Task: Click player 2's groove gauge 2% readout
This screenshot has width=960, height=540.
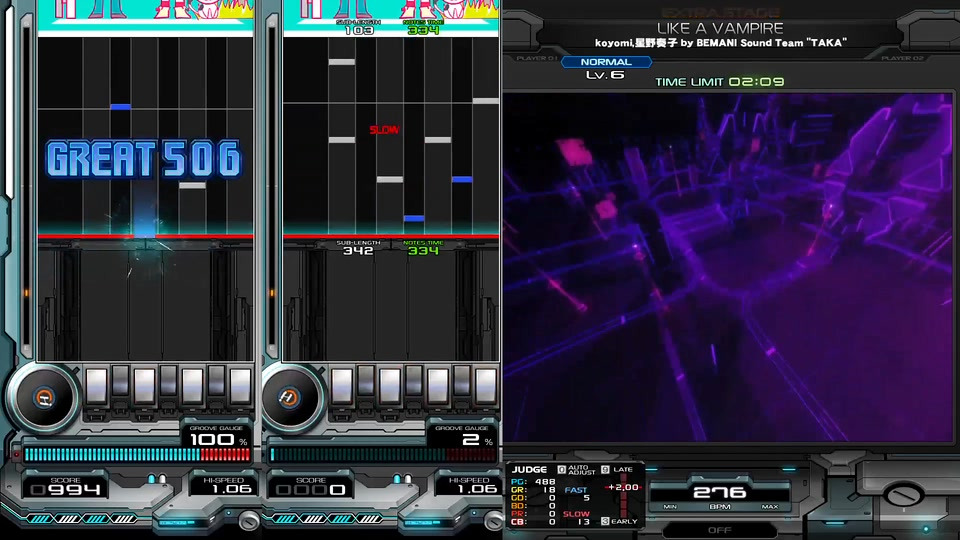Action: click(477, 440)
